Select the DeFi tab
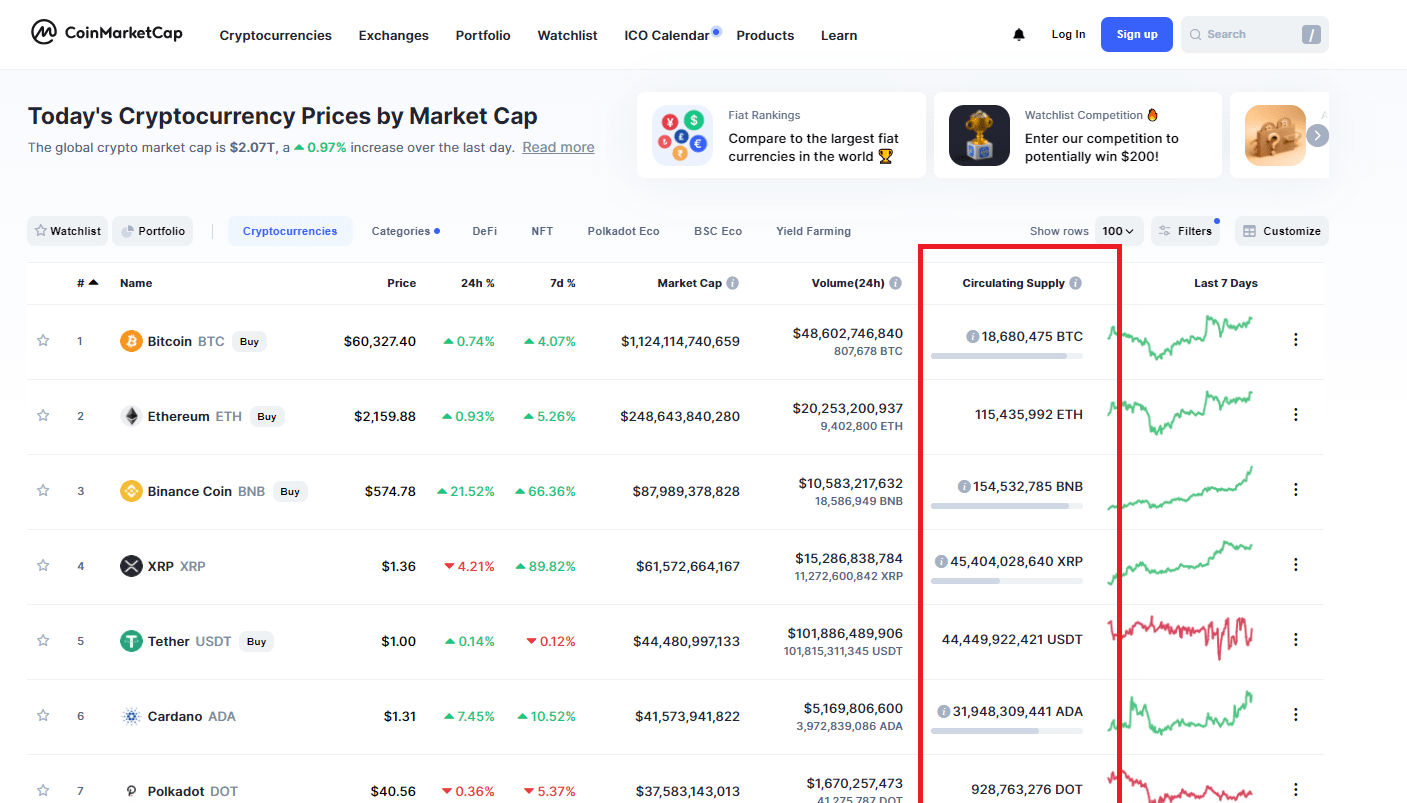Image resolution: width=1407 pixels, height=803 pixels. 485,231
